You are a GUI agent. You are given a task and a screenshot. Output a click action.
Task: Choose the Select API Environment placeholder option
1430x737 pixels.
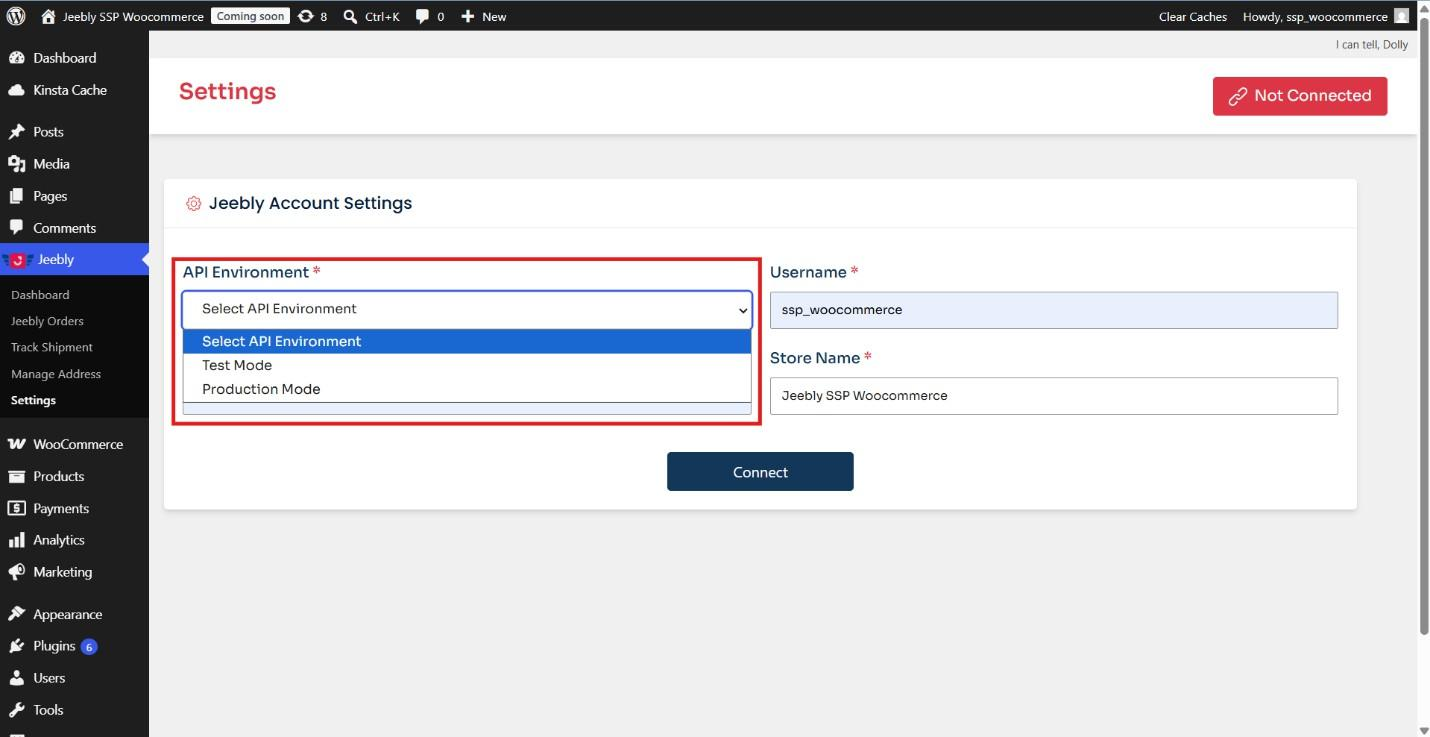[x=466, y=341]
